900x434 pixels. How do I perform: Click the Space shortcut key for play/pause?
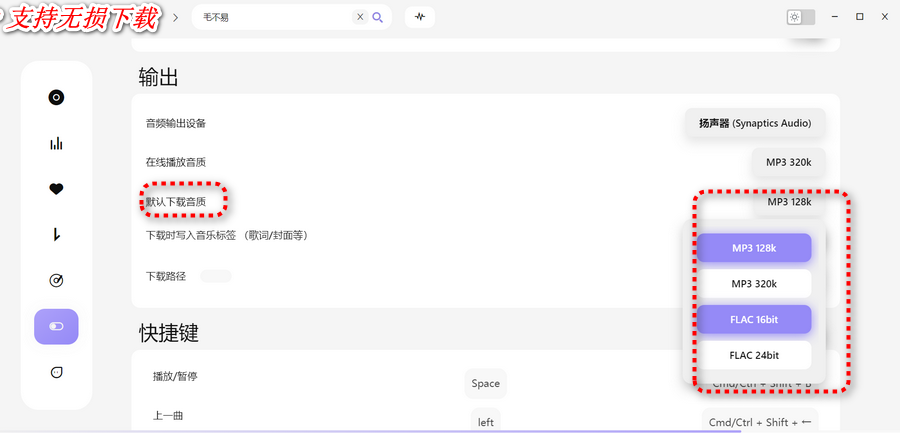click(485, 383)
